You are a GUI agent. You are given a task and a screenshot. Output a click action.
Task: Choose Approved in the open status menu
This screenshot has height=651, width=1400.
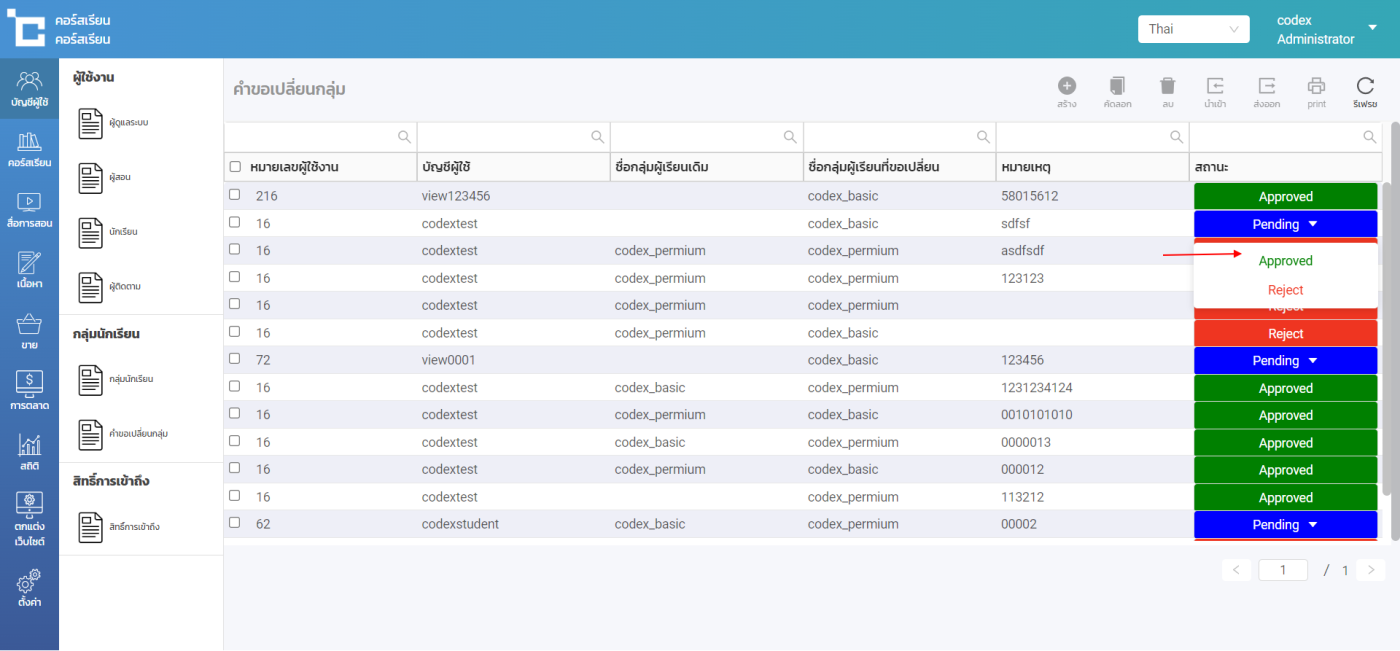(1285, 261)
